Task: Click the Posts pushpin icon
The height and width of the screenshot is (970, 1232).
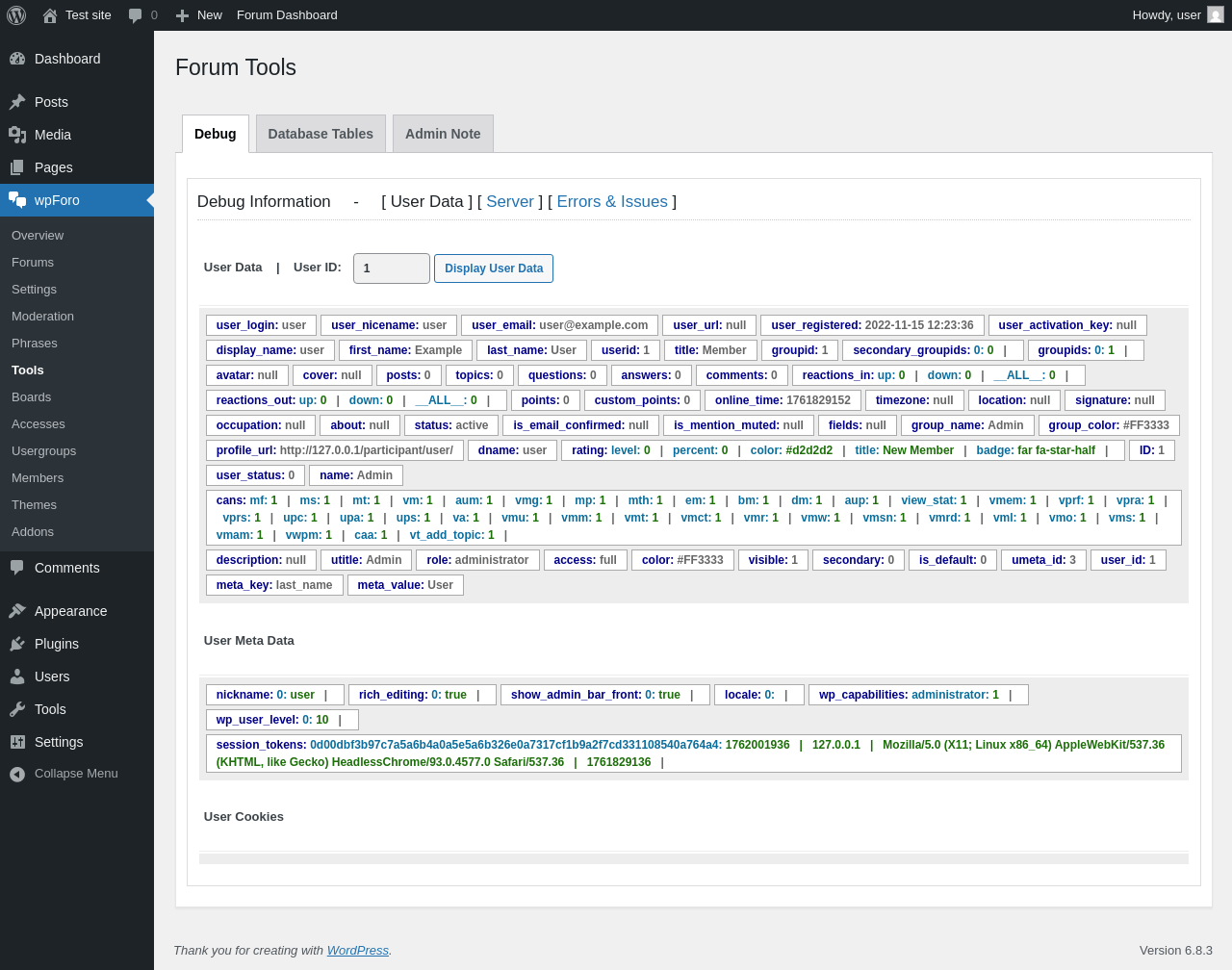Action: [x=17, y=102]
